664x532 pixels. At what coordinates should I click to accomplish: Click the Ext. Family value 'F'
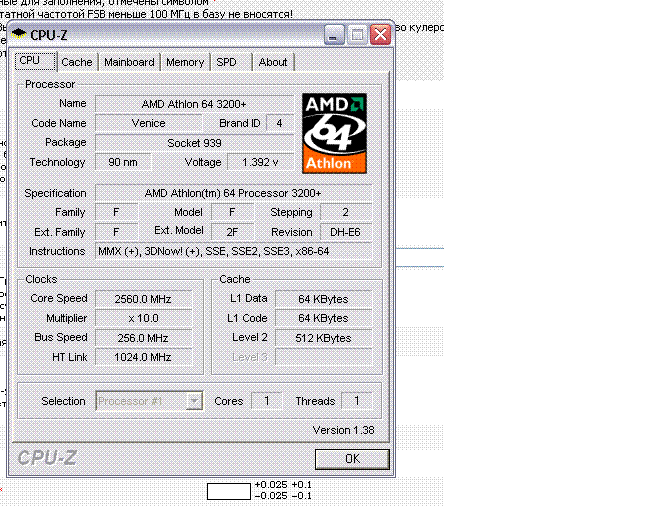(x=116, y=232)
